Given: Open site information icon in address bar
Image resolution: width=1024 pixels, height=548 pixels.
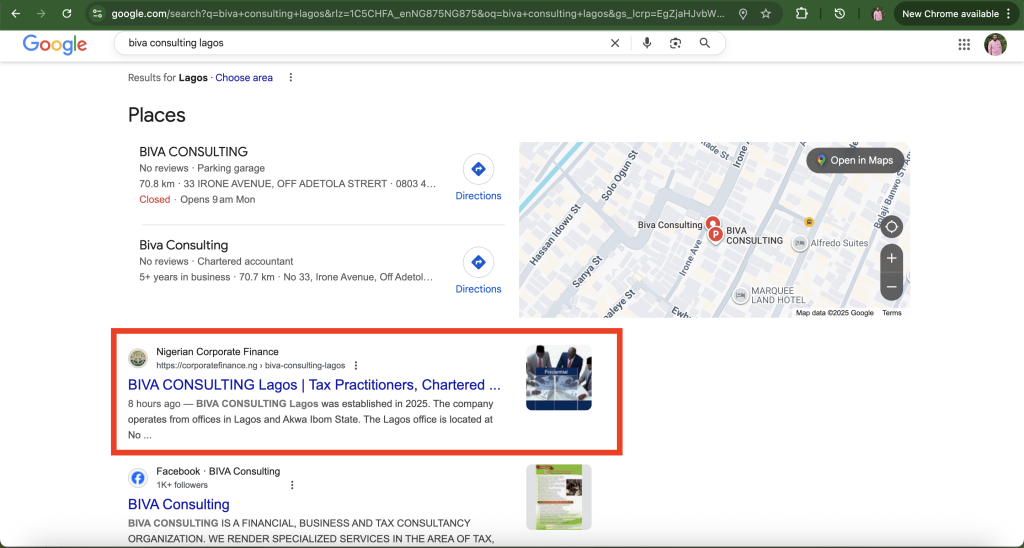Looking at the screenshot, I should tap(97, 14).
